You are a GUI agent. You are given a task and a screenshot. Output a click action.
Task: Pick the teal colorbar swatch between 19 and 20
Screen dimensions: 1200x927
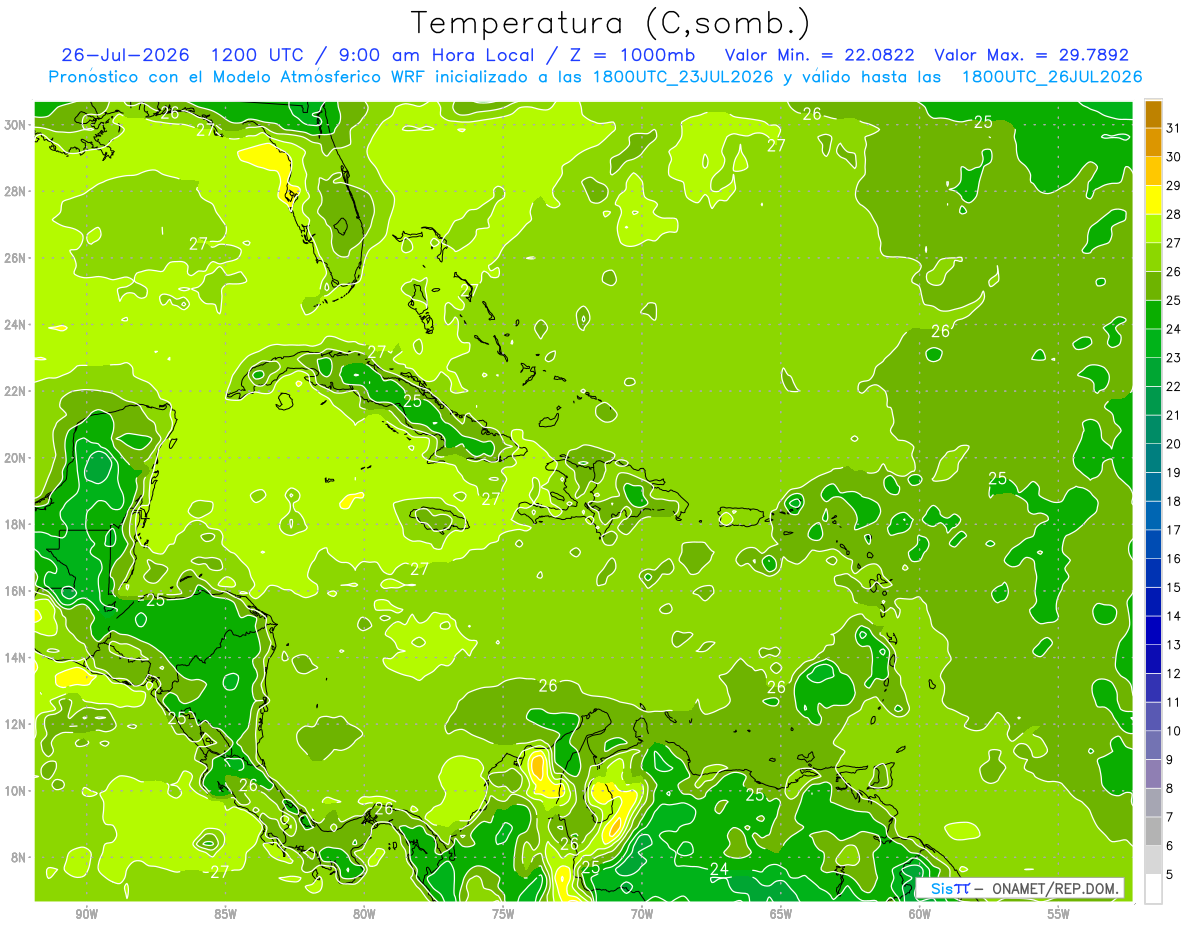click(x=1153, y=458)
